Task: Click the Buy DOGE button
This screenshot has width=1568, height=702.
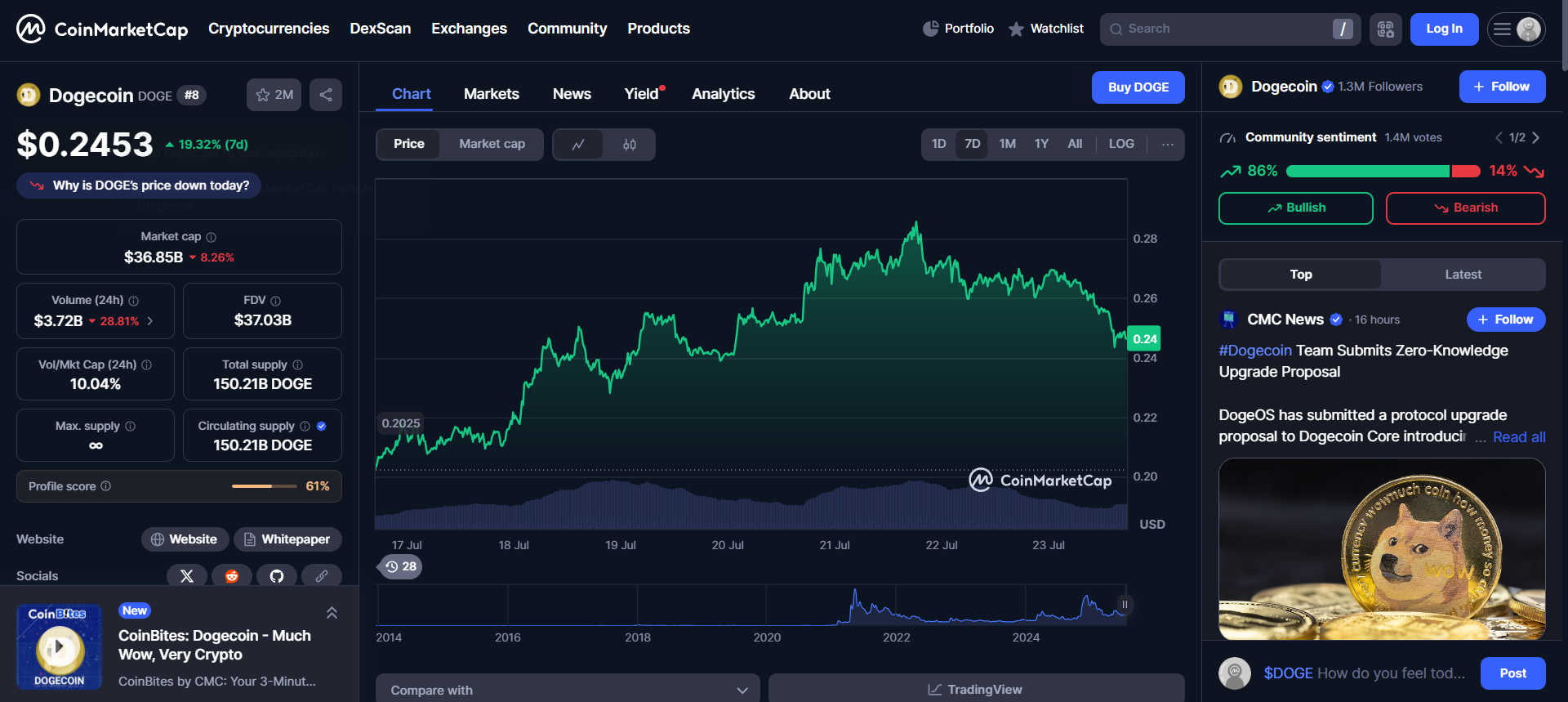Action: 1138,87
